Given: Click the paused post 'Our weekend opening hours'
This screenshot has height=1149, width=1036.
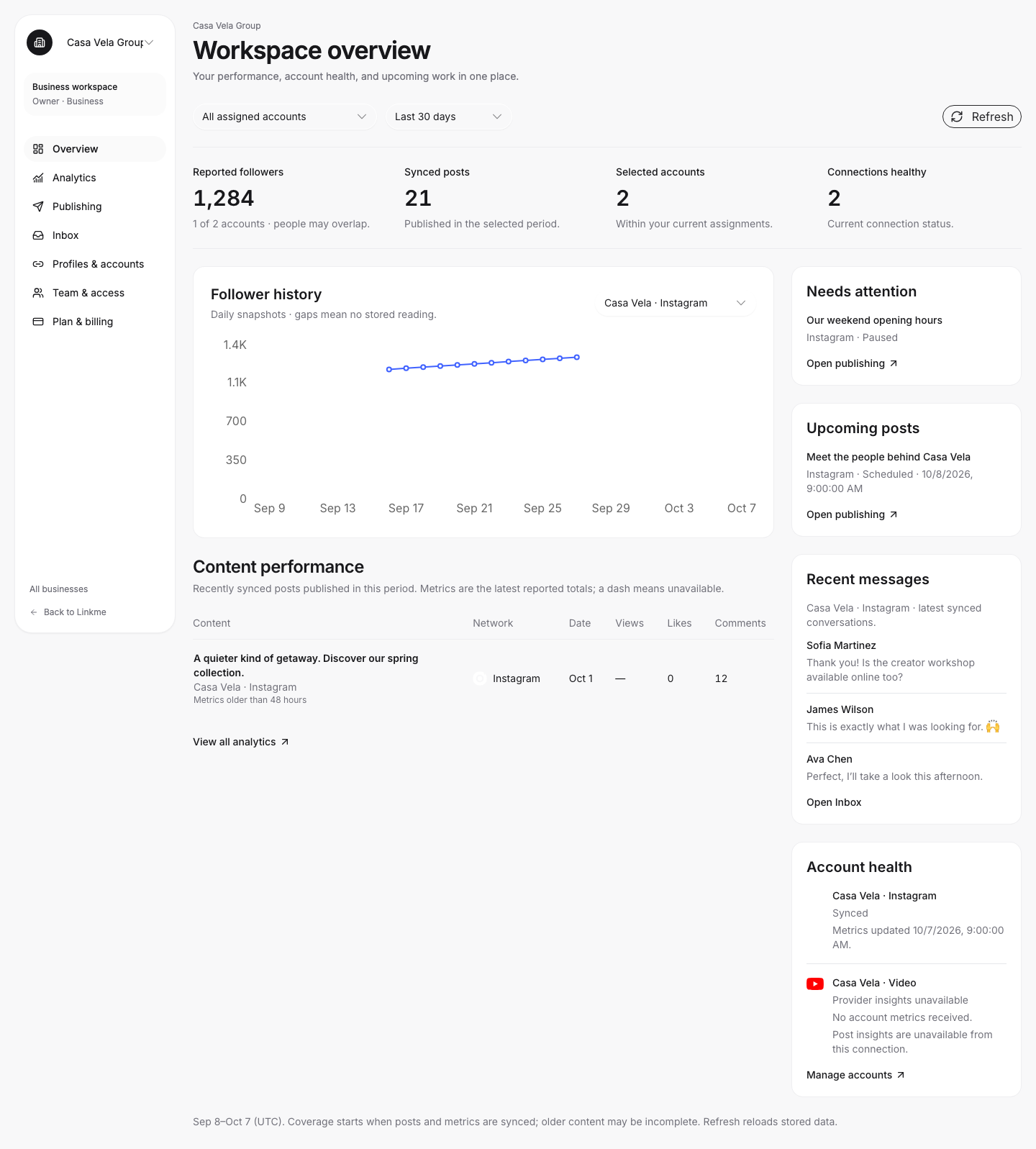Looking at the screenshot, I should point(874,320).
